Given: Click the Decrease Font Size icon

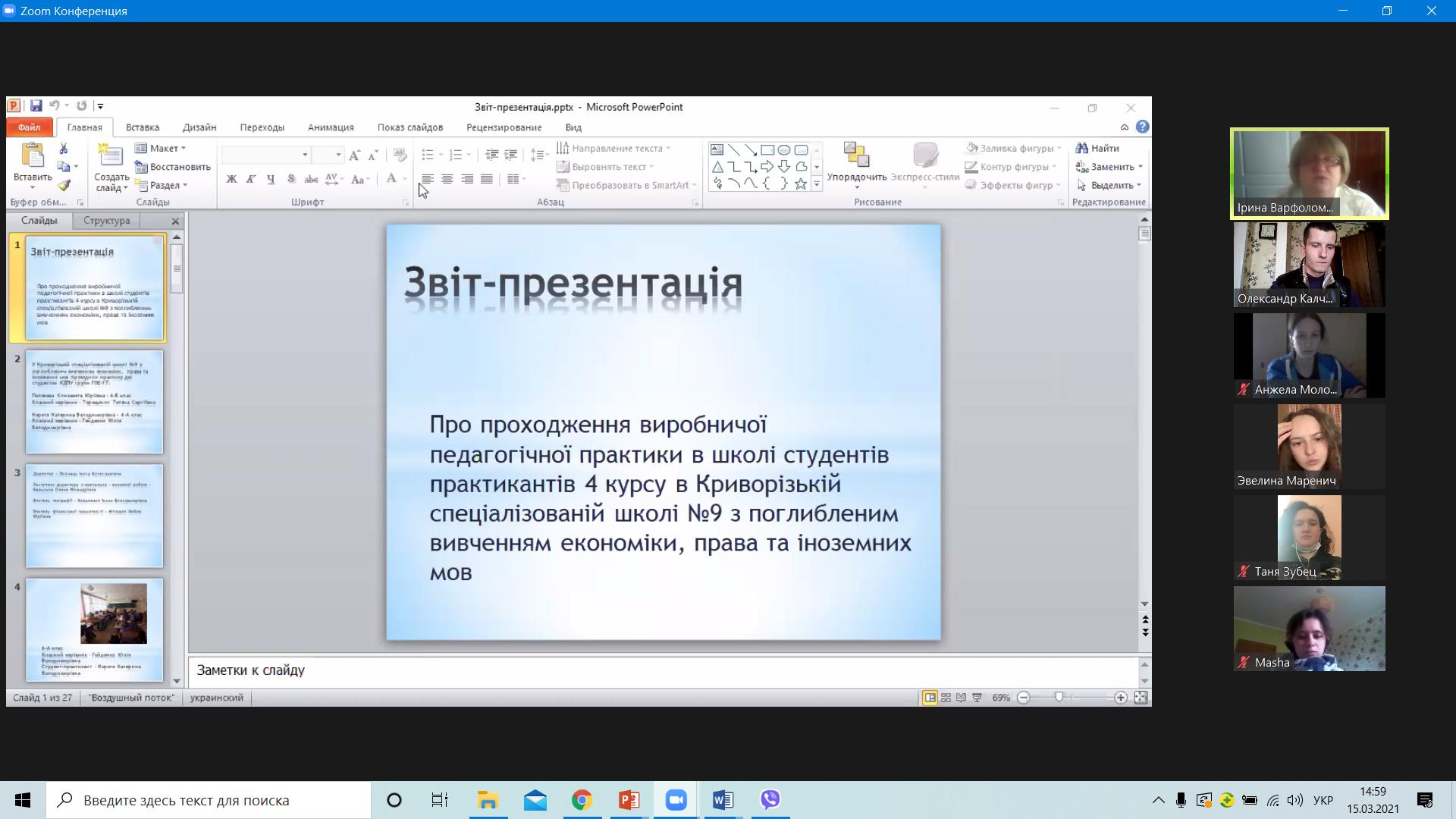Looking at the screenshot, I should [x=373, y=155].
